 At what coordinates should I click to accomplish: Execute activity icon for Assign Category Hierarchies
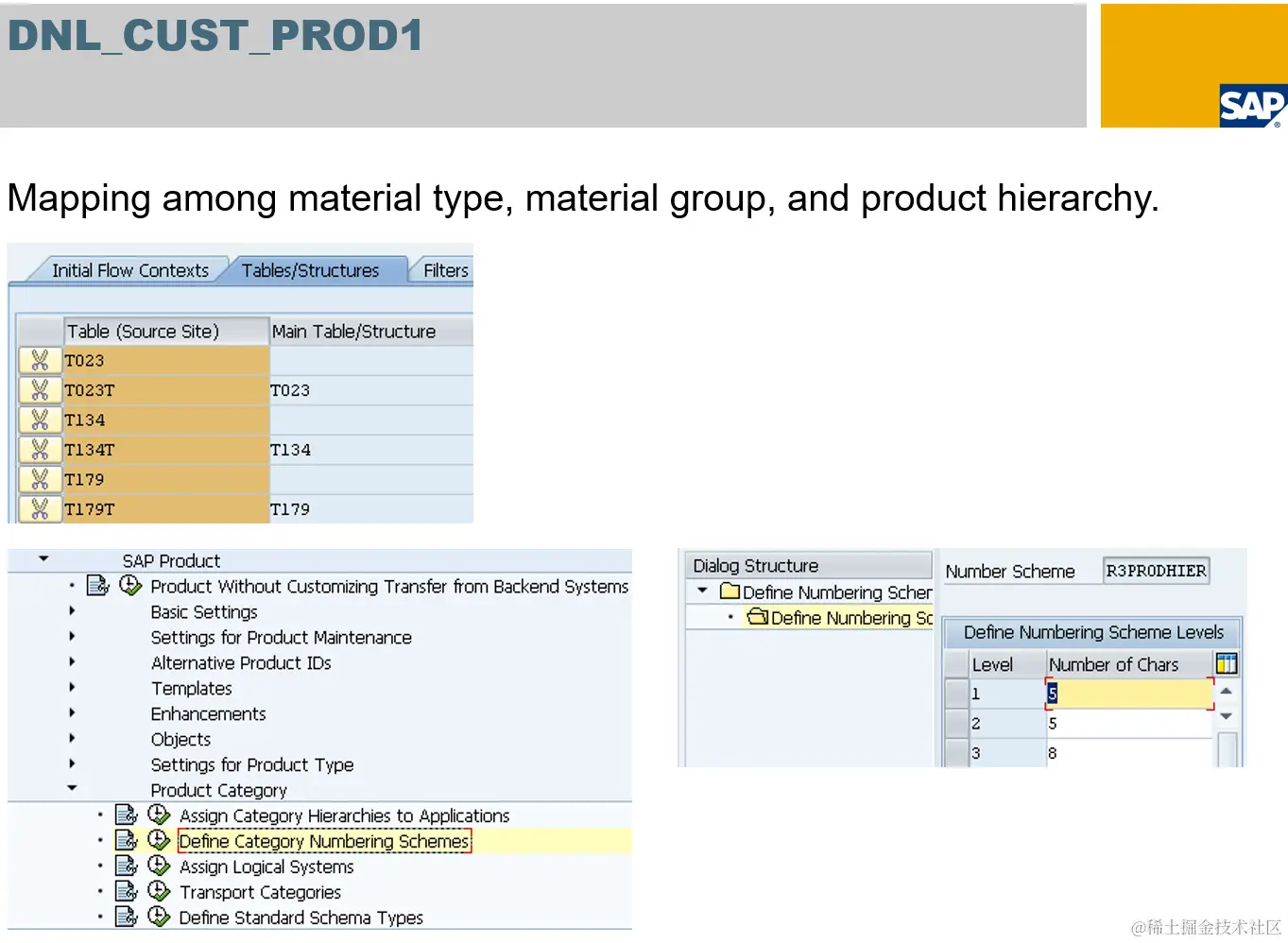(159, 814)
